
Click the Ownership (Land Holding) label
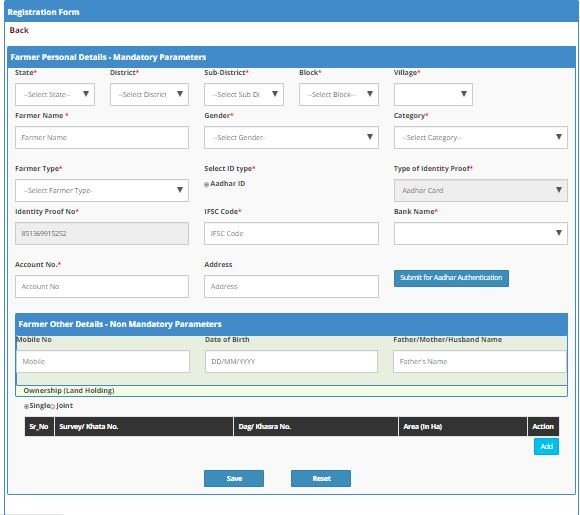pyautogui.click(x=69, y=391)
